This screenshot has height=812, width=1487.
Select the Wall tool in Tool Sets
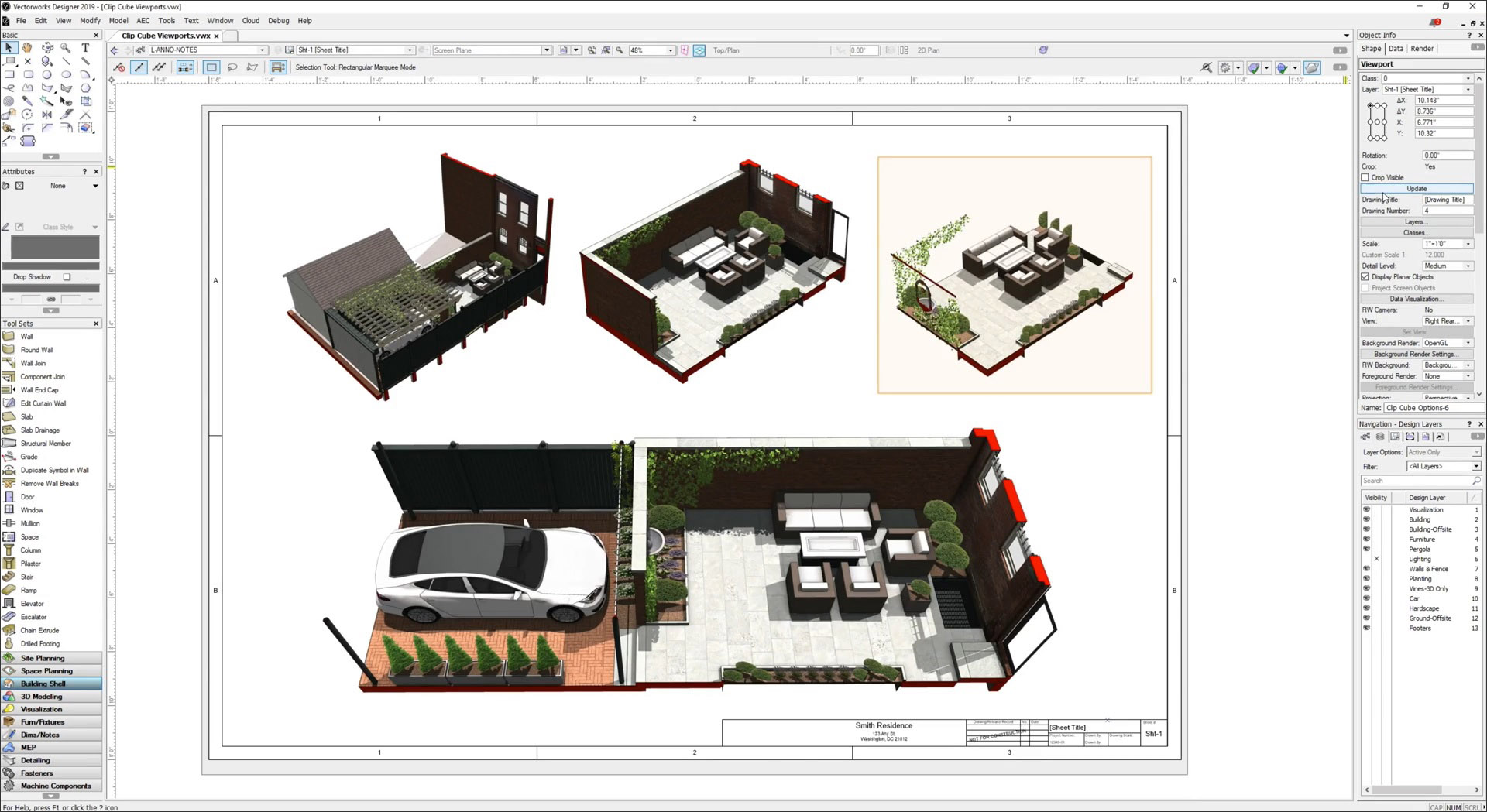[26, 337]
